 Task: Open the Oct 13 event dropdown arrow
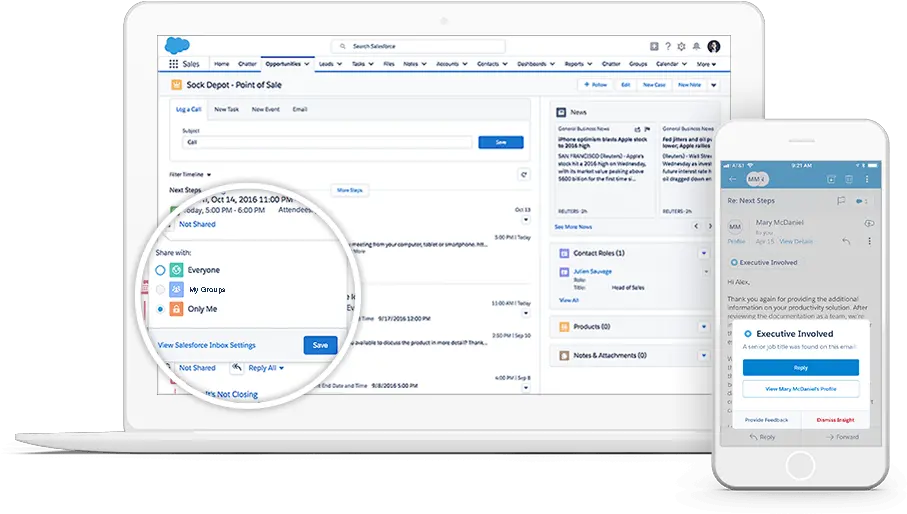pos(526,220)
